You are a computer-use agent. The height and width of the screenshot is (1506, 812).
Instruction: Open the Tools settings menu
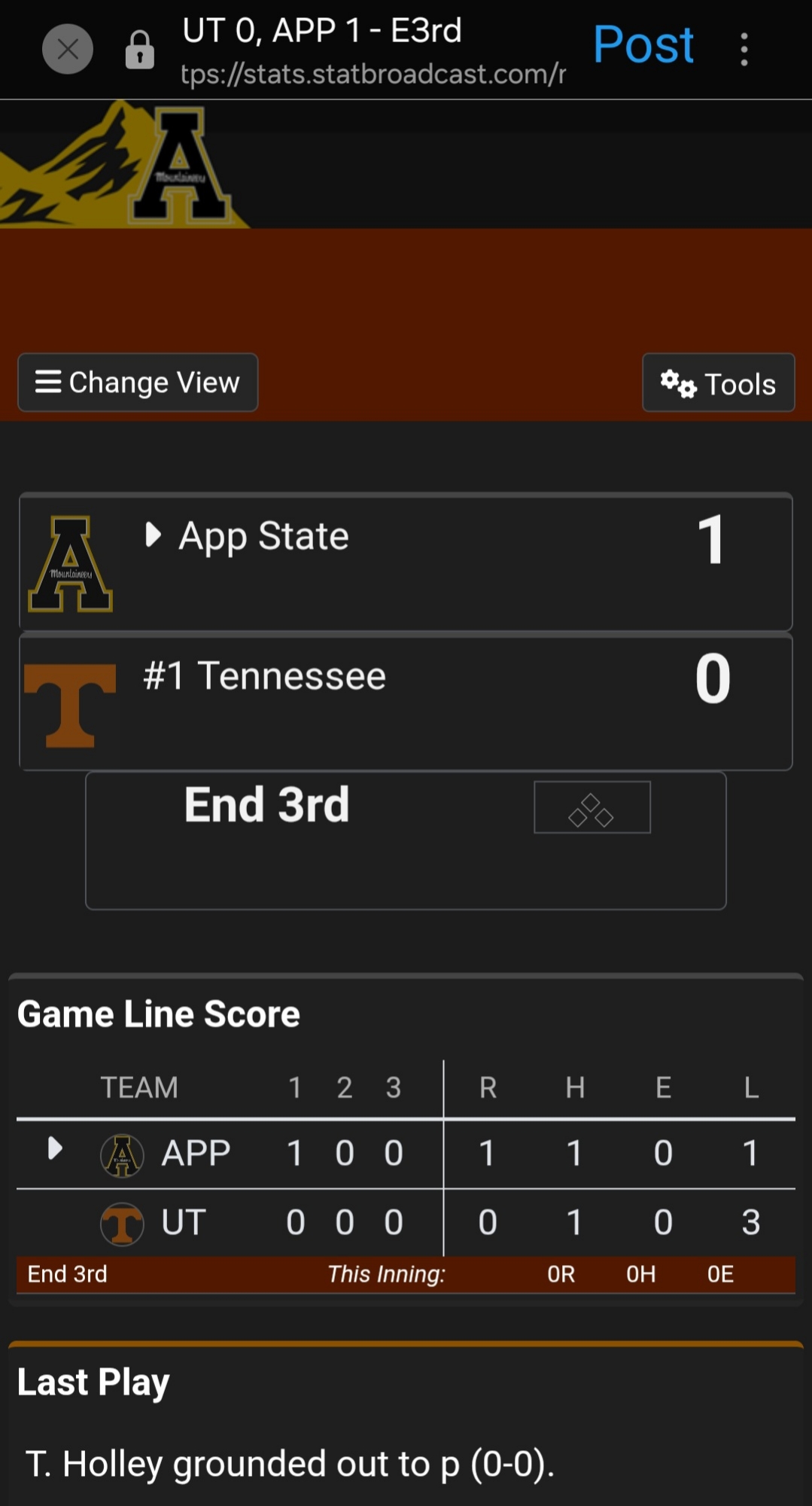coord(718,383)
